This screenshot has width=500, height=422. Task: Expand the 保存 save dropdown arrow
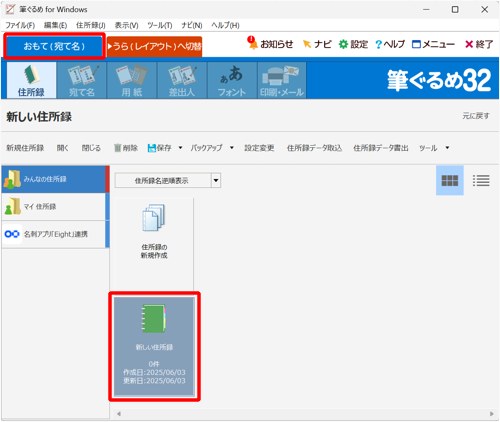pos(180,148)
